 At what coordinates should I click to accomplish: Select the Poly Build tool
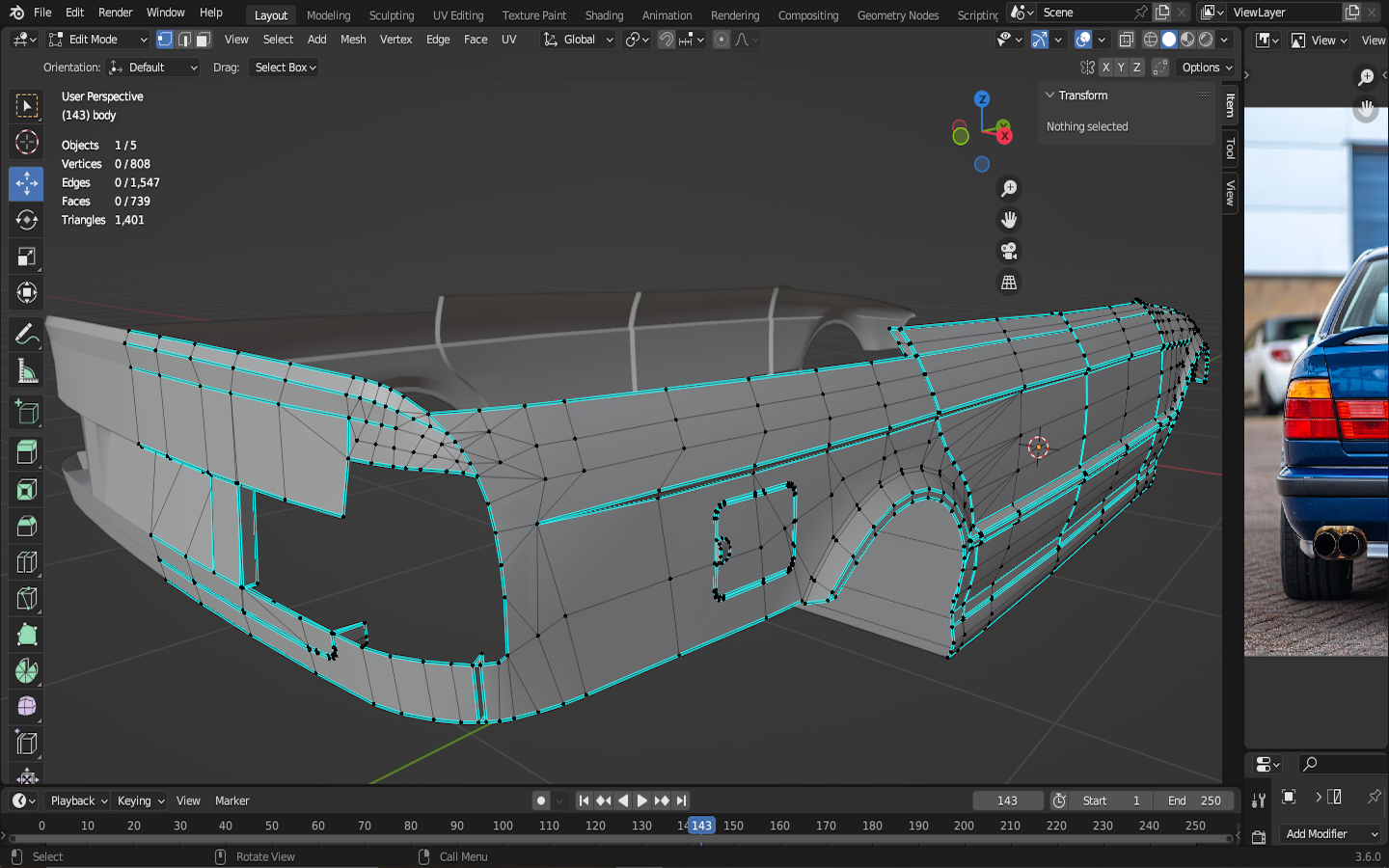(x=26, y=635)
